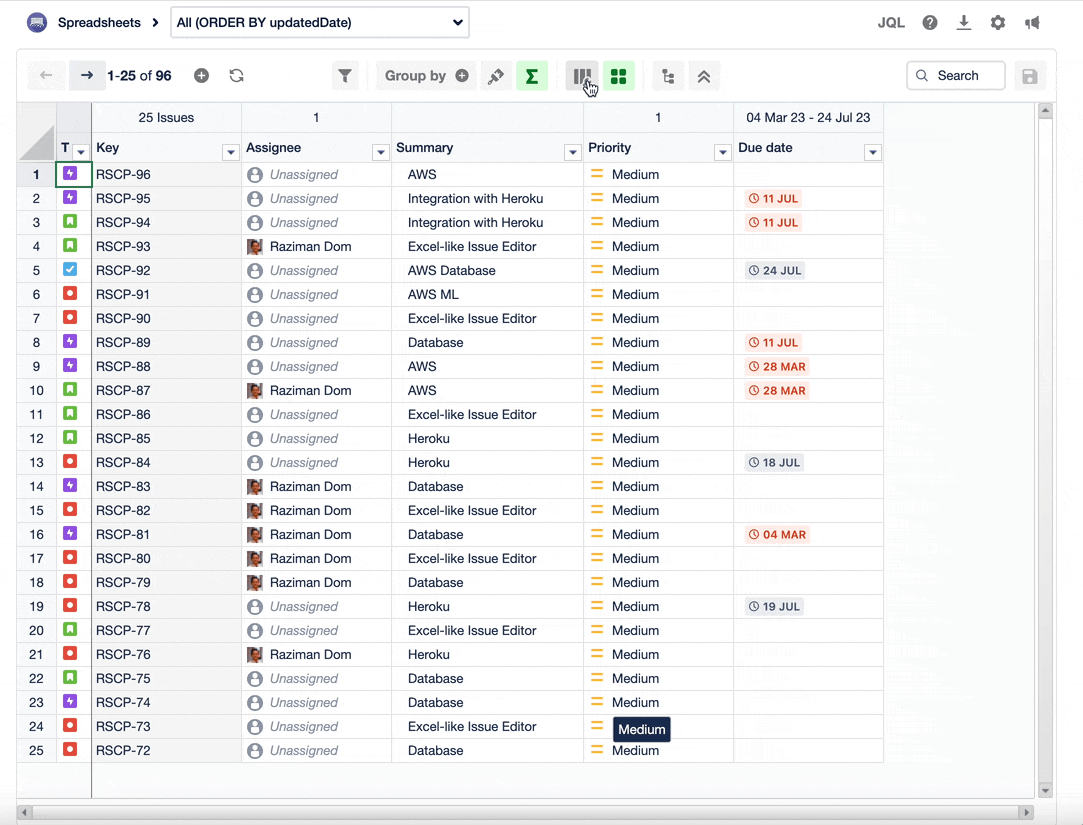The width and height of the screenshot is (1083, 825).
Task: Click the megaphone announcements icon
Action: [x=1032, y=22]
